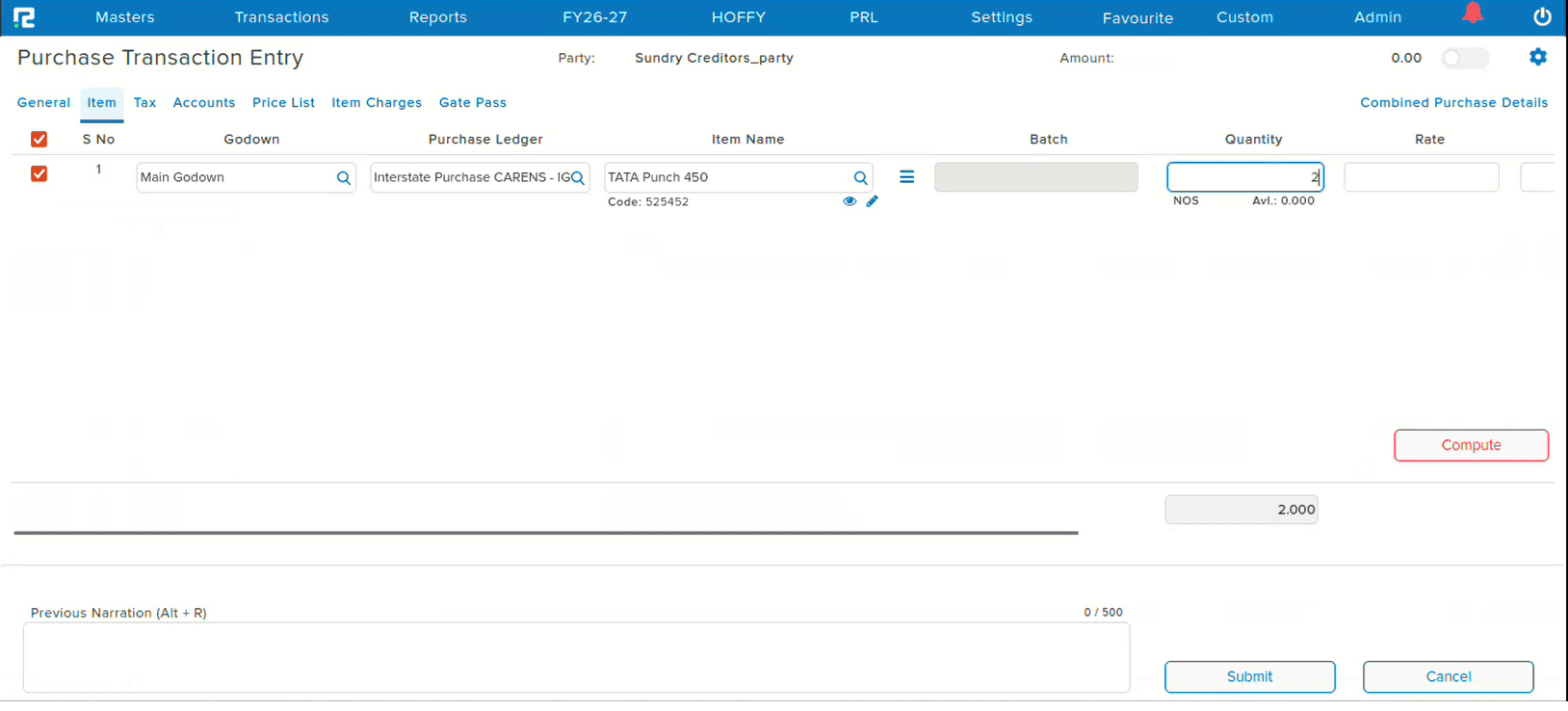This screenshot has width=1568, height=711.
Task: Toggle the switch next to the amount
Action: click(x=1465, y=58)
